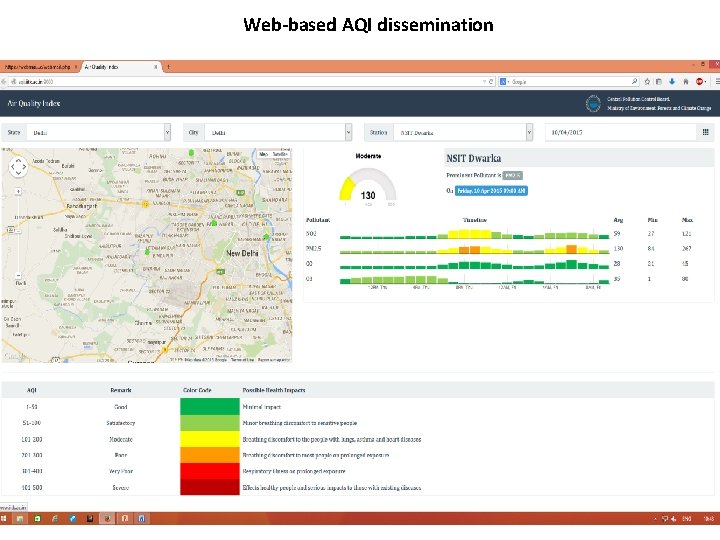Click the green marker near the right map edge
The image size is (720, 540).
coord(266,237)
